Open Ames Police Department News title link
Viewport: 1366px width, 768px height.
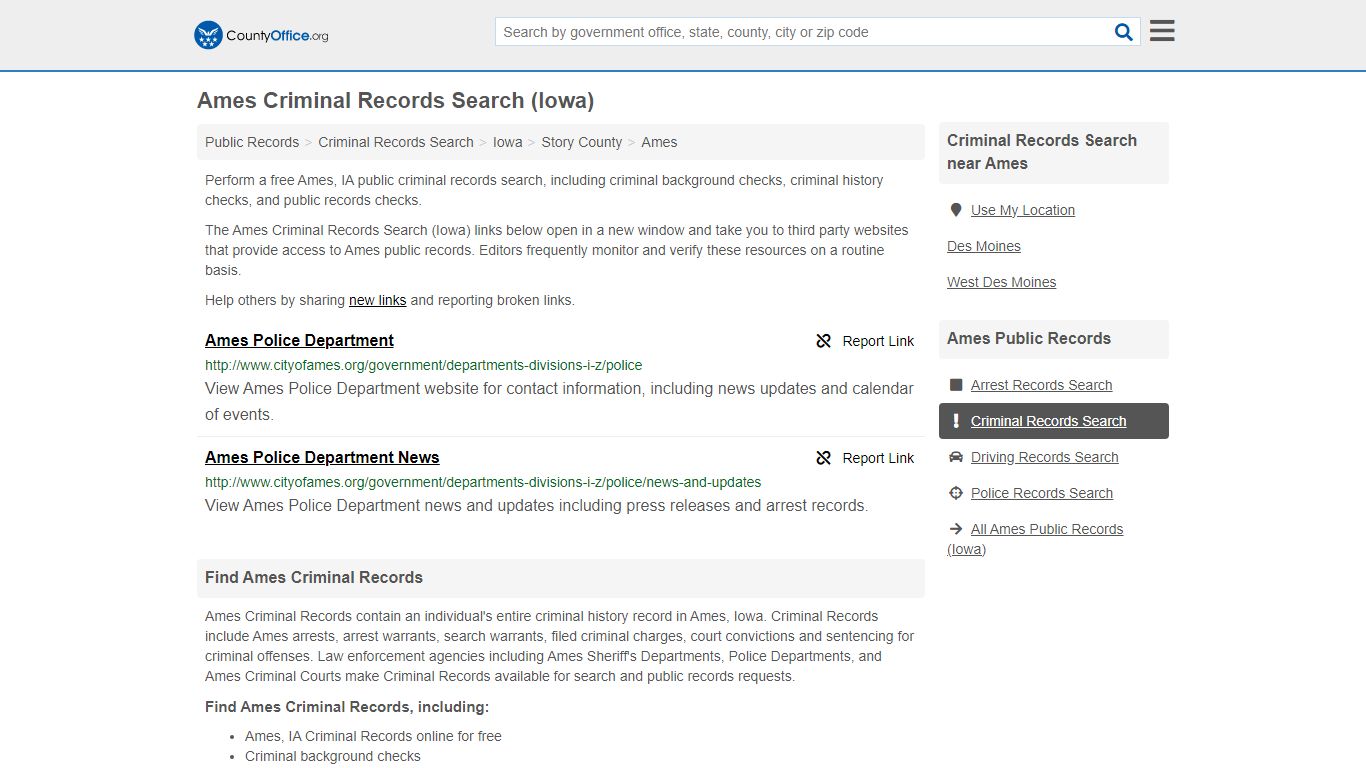click(322, 457)
